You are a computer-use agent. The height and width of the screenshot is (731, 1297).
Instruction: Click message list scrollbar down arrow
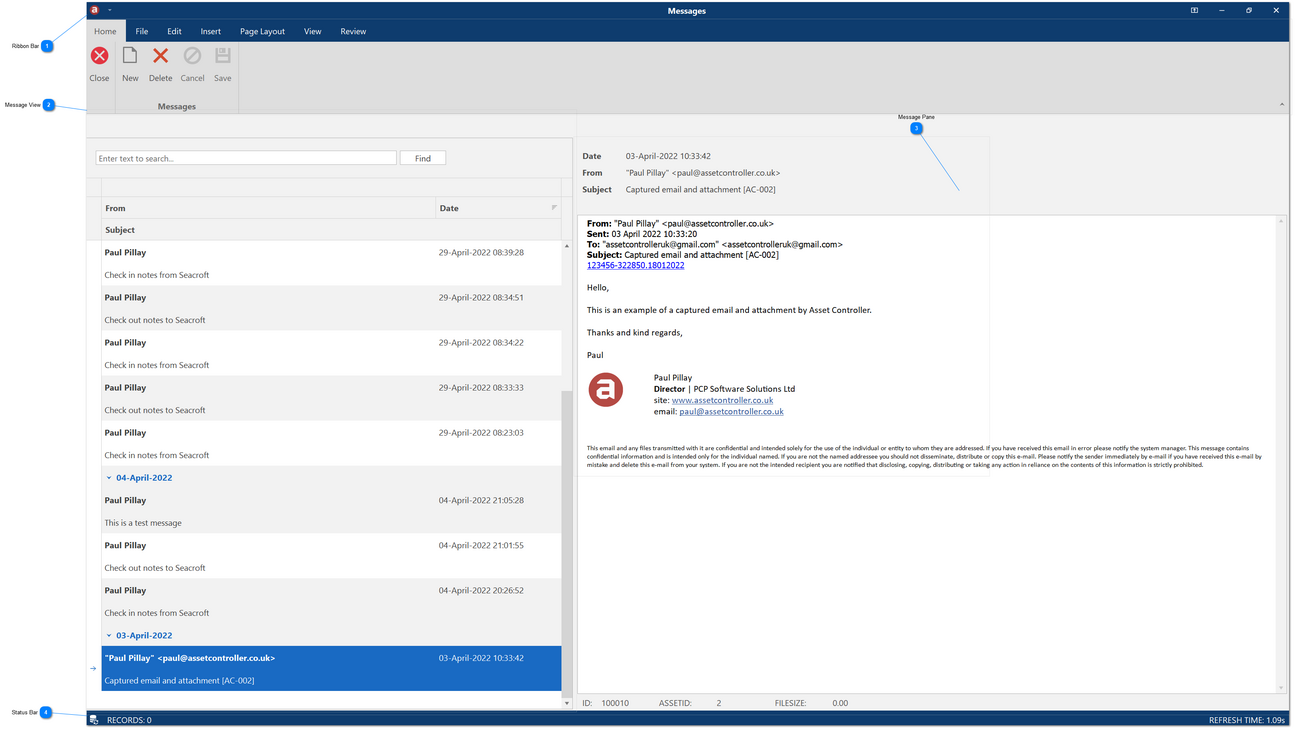567,703
